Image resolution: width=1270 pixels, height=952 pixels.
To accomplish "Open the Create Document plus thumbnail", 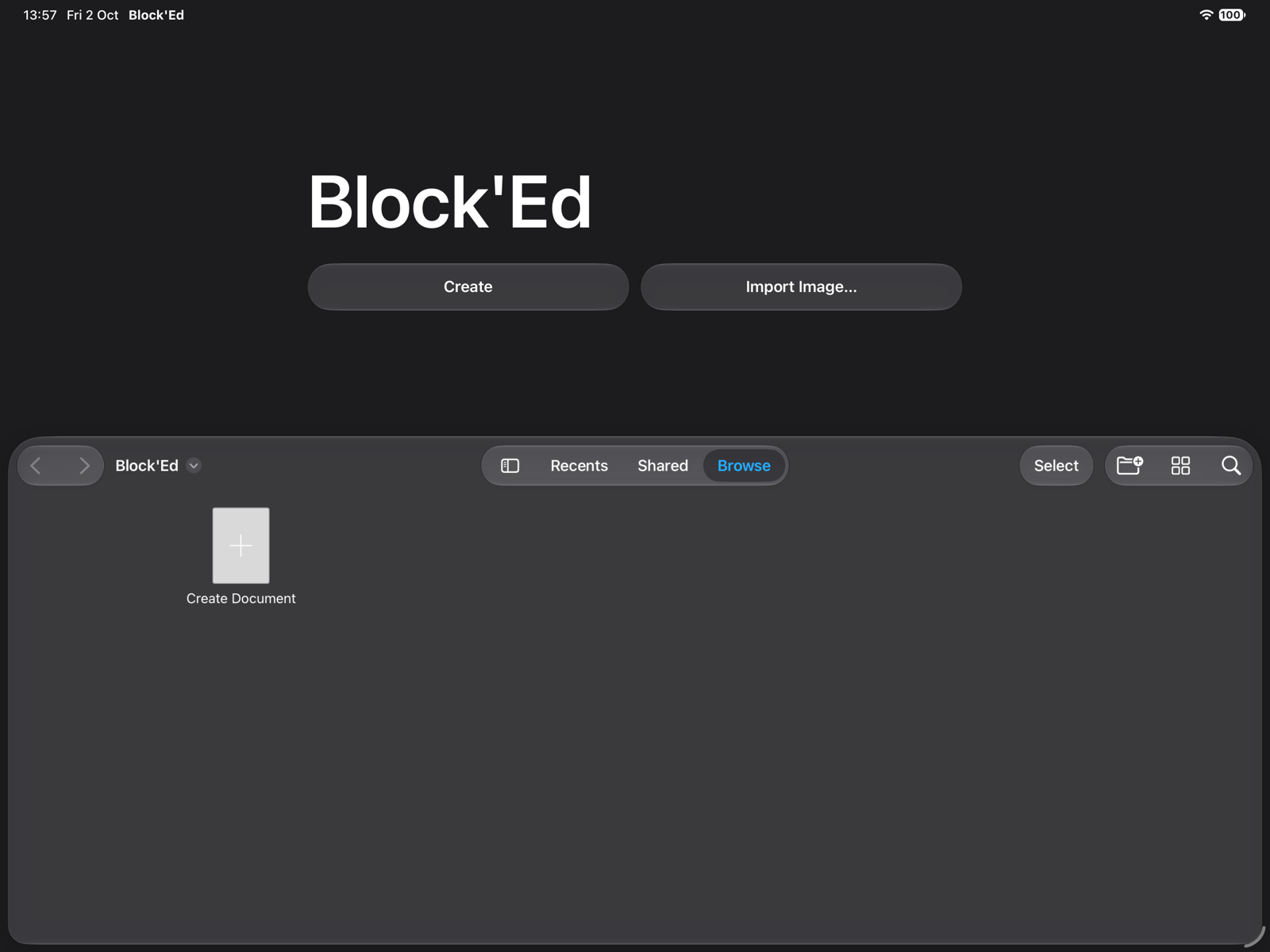I will pyautogui.click(x=241, y=546).
